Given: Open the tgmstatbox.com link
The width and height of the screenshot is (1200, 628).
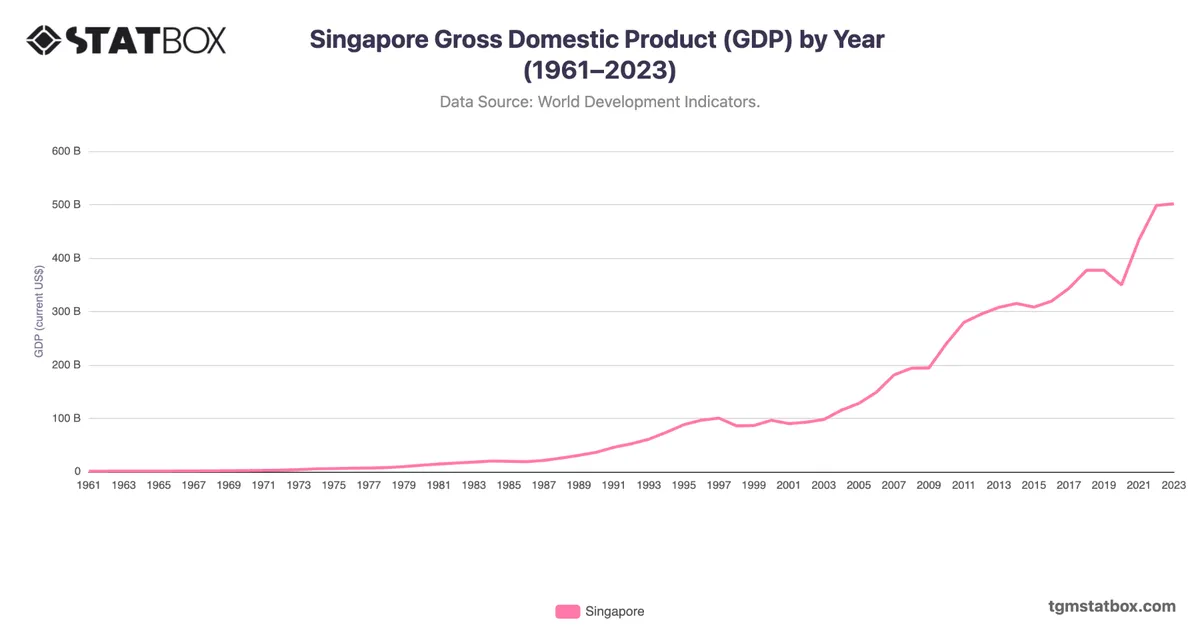Looking at the screenshot, I should point(1112,606).
